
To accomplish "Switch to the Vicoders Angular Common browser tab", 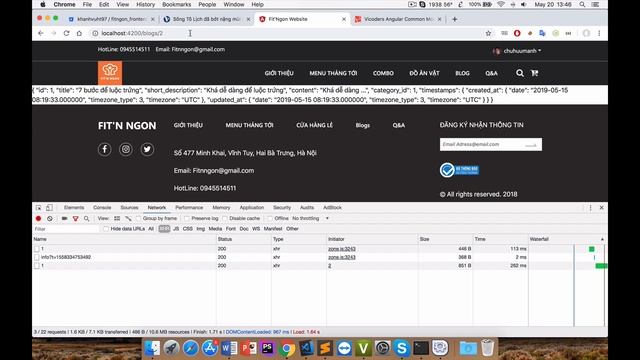I will pos(398,19).
